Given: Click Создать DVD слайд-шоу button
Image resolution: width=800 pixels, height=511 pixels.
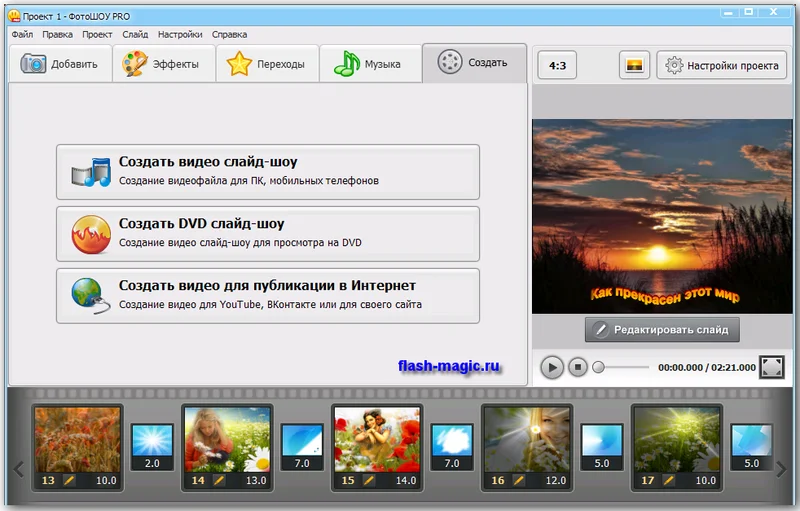Looking at the screenshot, I should tap(268, 233).
